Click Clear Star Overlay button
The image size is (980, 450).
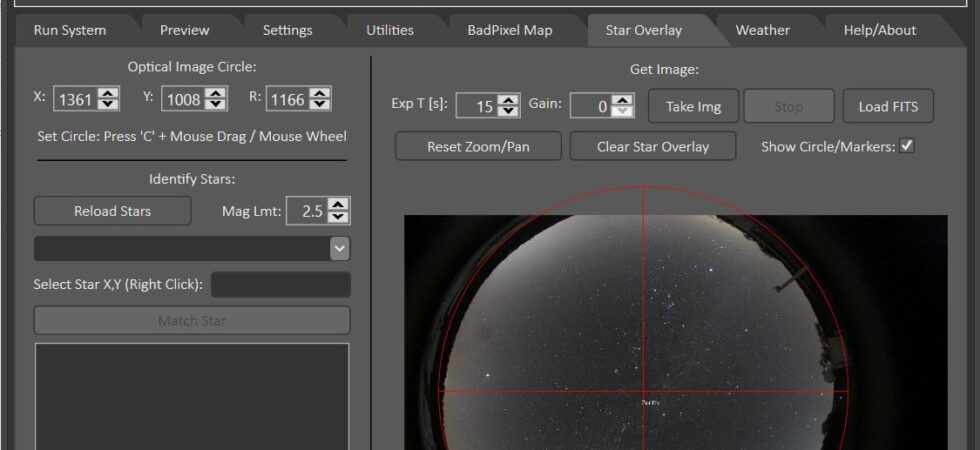[x=653, y=146]
